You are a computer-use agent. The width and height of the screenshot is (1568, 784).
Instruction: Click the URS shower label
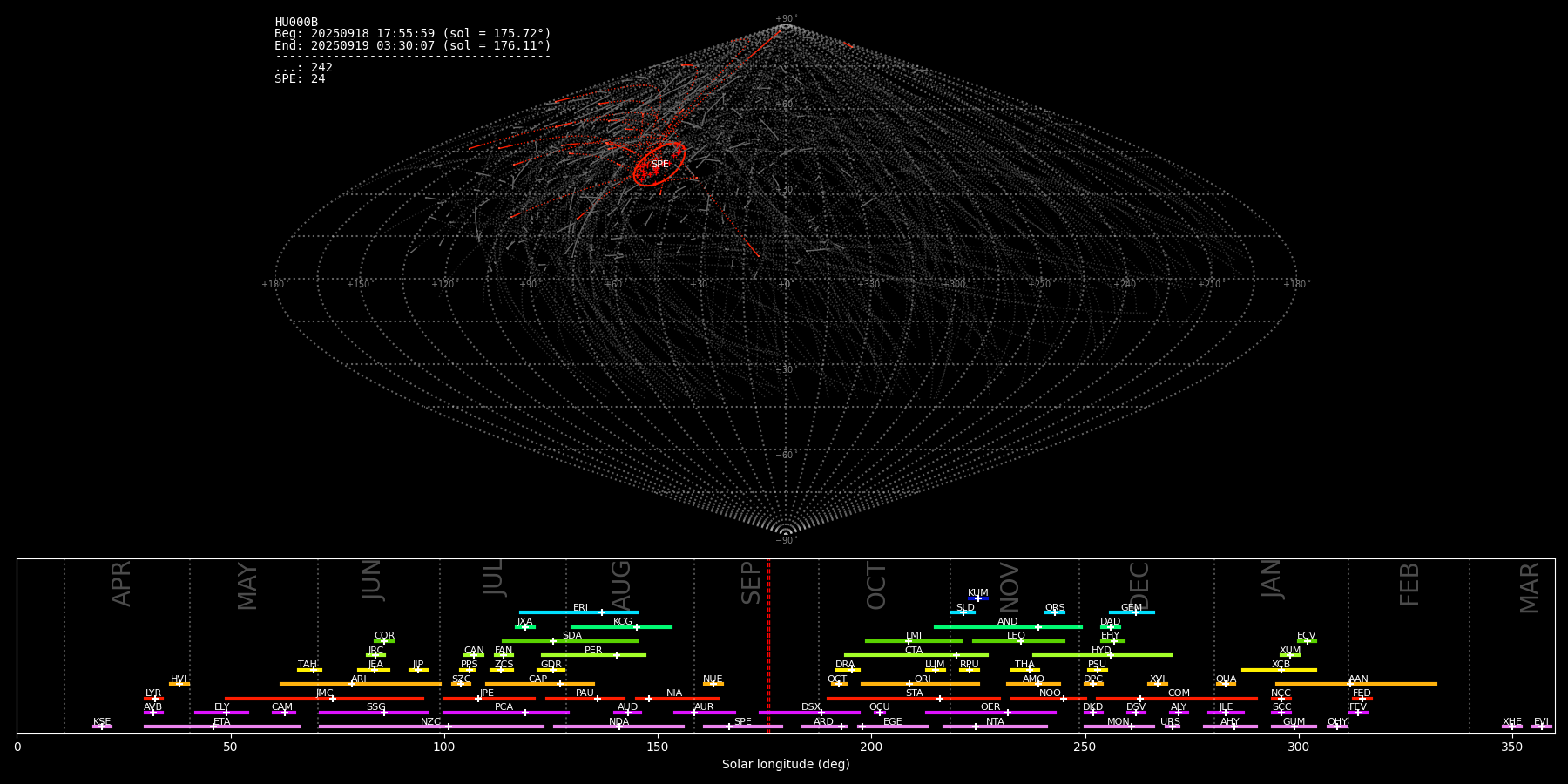tap(1170, 722)
